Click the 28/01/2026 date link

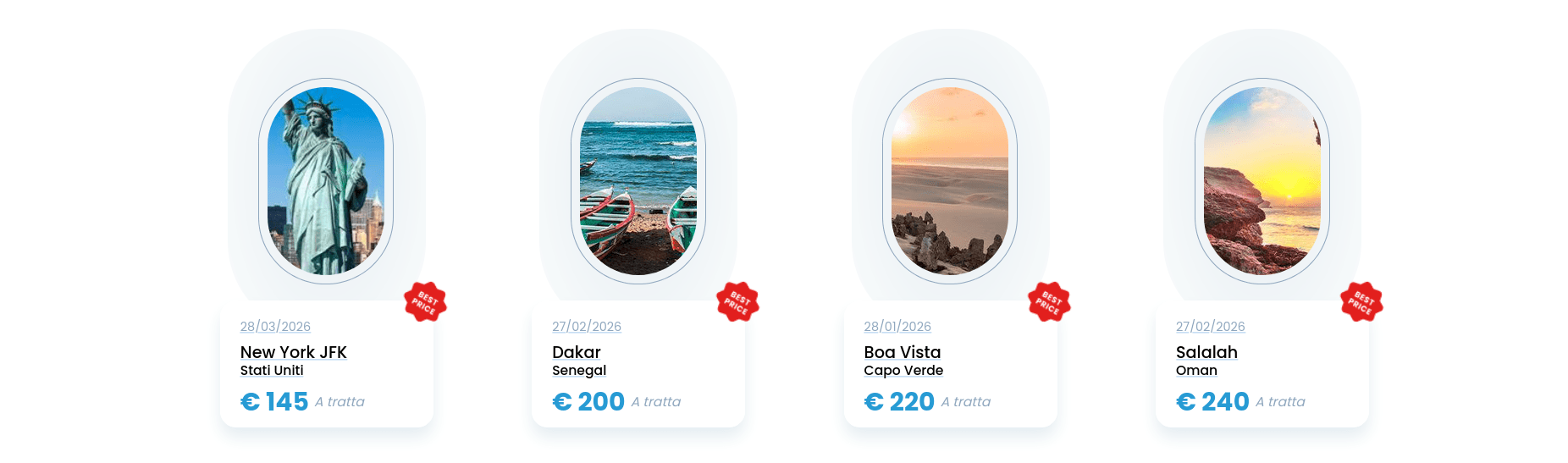point(897,327)
